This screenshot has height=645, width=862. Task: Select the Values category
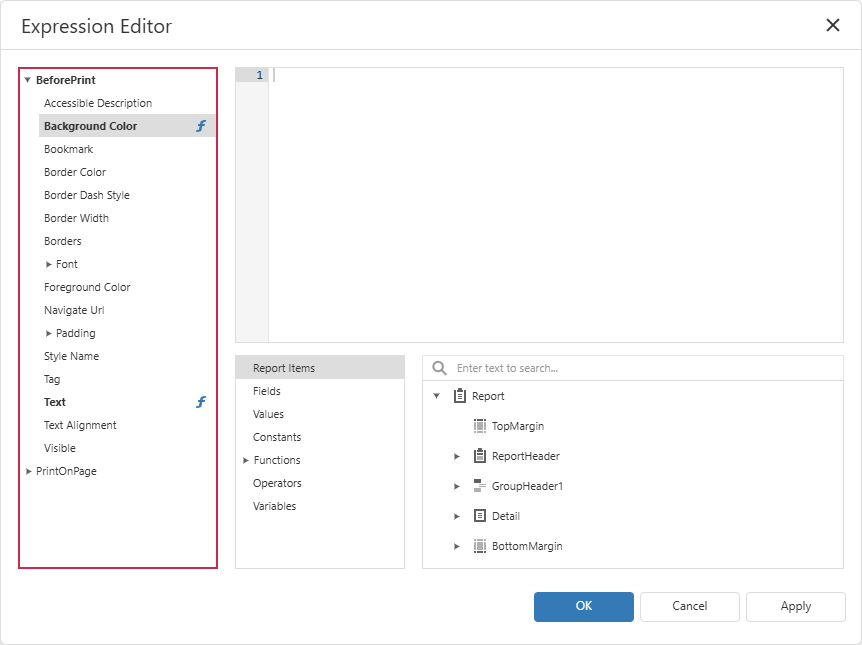click(x=320, y=414)
